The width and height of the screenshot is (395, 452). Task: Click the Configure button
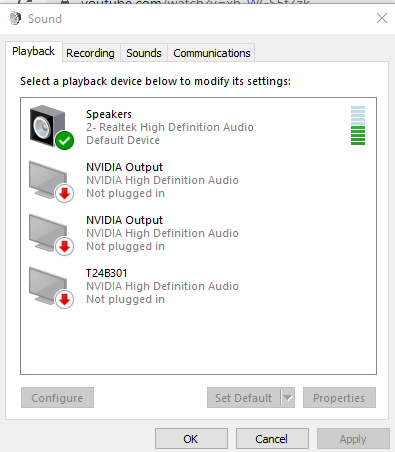(57, 398)
